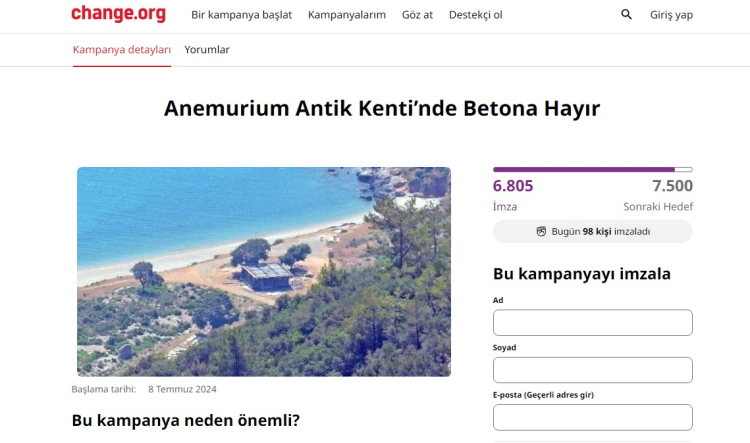Click the campaign title 'Anemurium Antik Kenti'nde Betona Hayır'
The width and height of the screenshot is (750, 443).
pos(382,108)
